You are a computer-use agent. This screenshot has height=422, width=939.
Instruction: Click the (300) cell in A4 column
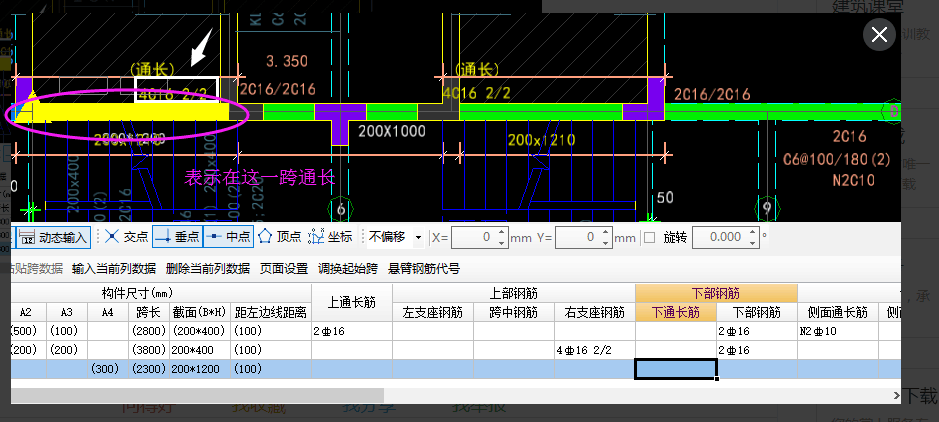pos(108,369)
